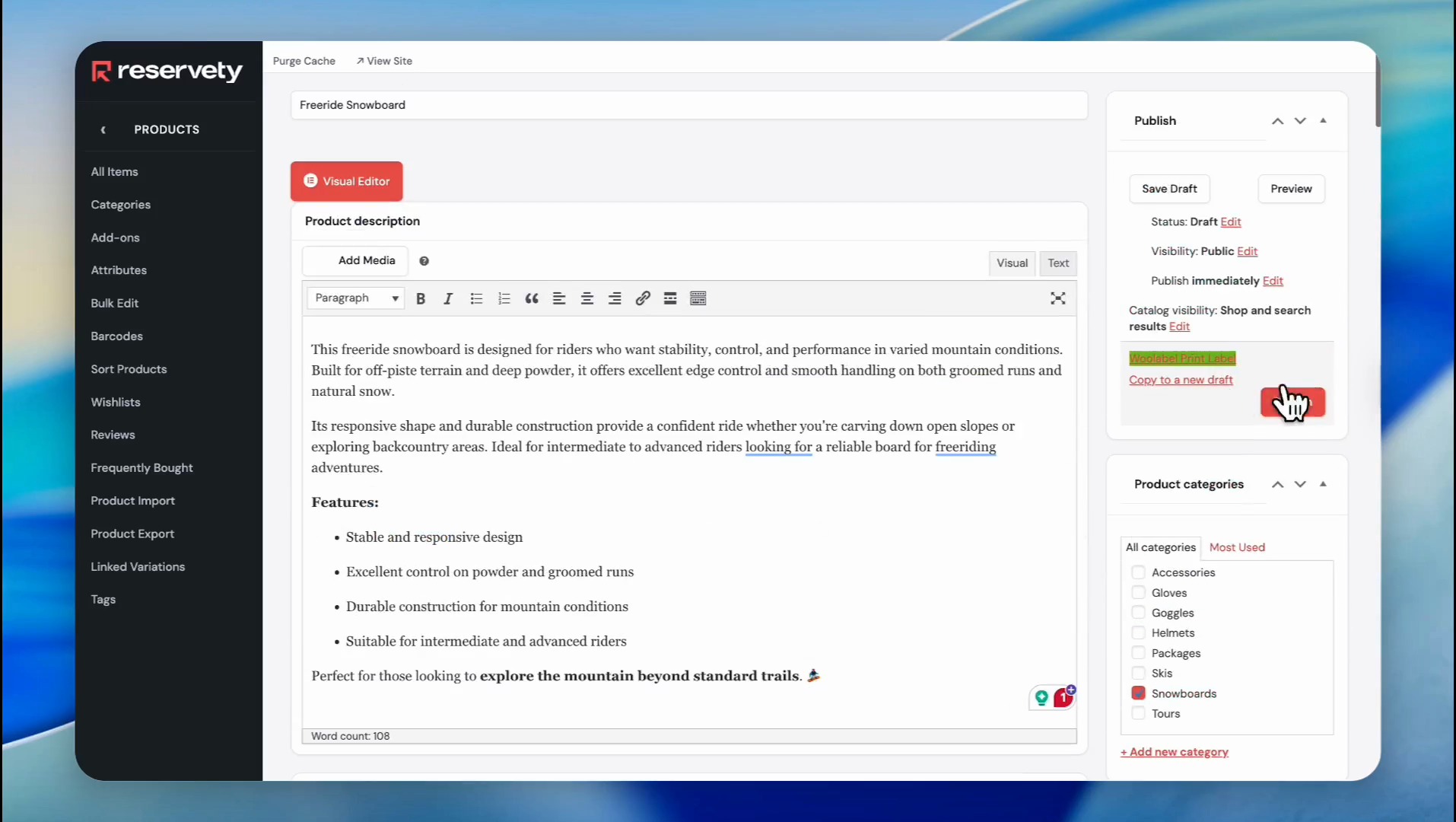Toggle bold formatting in editor toolbar
Screen dimensions: 1456x822
(421, 298)
